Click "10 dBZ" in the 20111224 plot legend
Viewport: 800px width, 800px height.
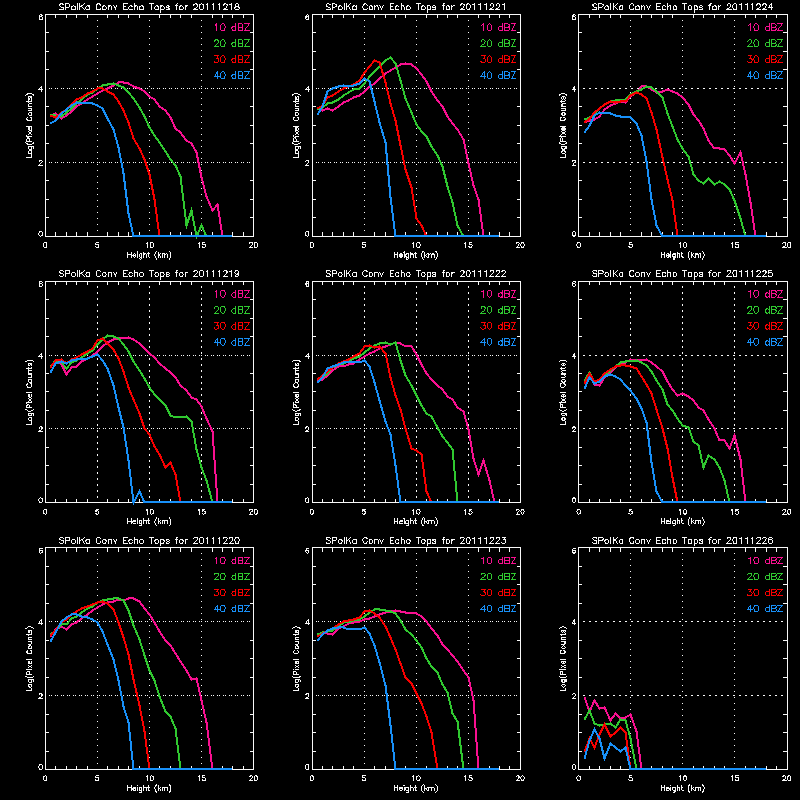pyautogui.click(x=765, y=28)
